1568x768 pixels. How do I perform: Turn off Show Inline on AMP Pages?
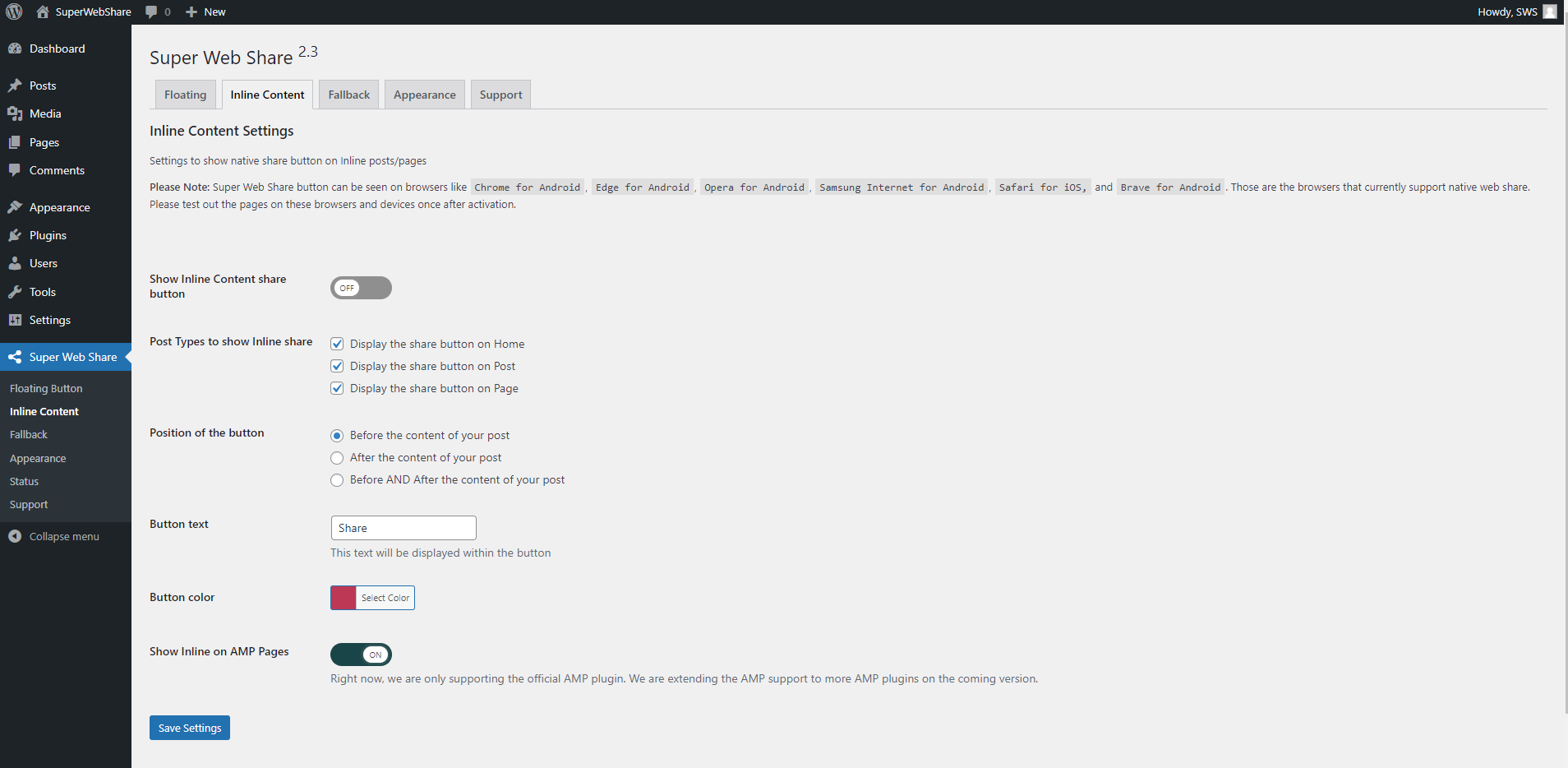point(361,655)
